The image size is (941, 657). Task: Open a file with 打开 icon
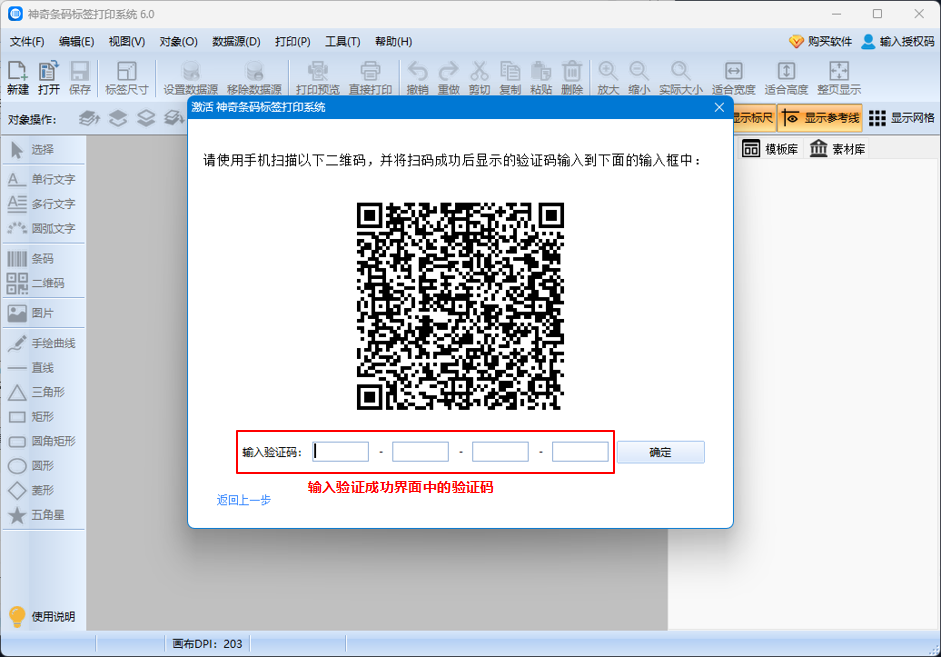pyautogui.click(x=49, y=78)
